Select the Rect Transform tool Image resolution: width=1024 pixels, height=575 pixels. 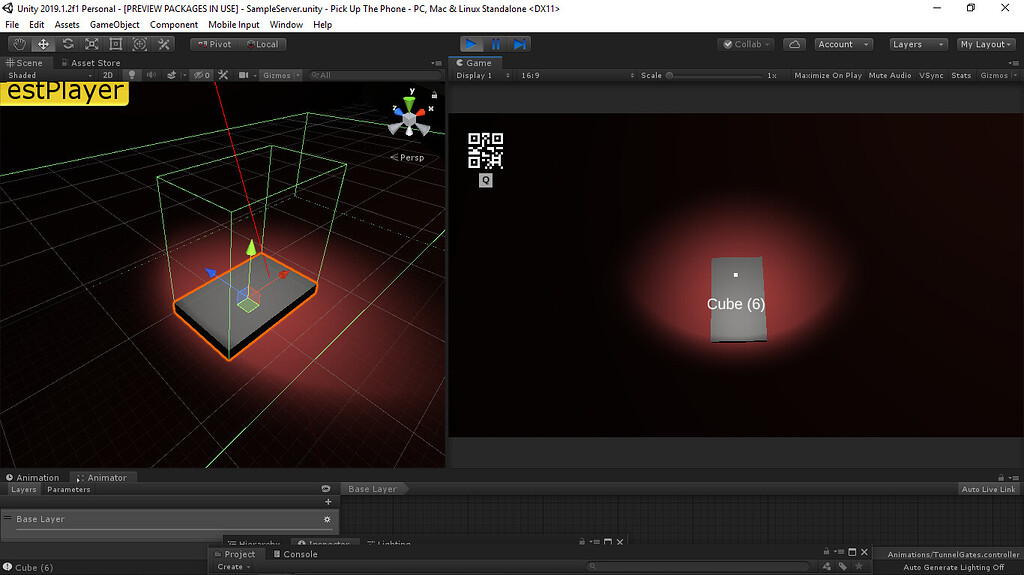point(116,44)
